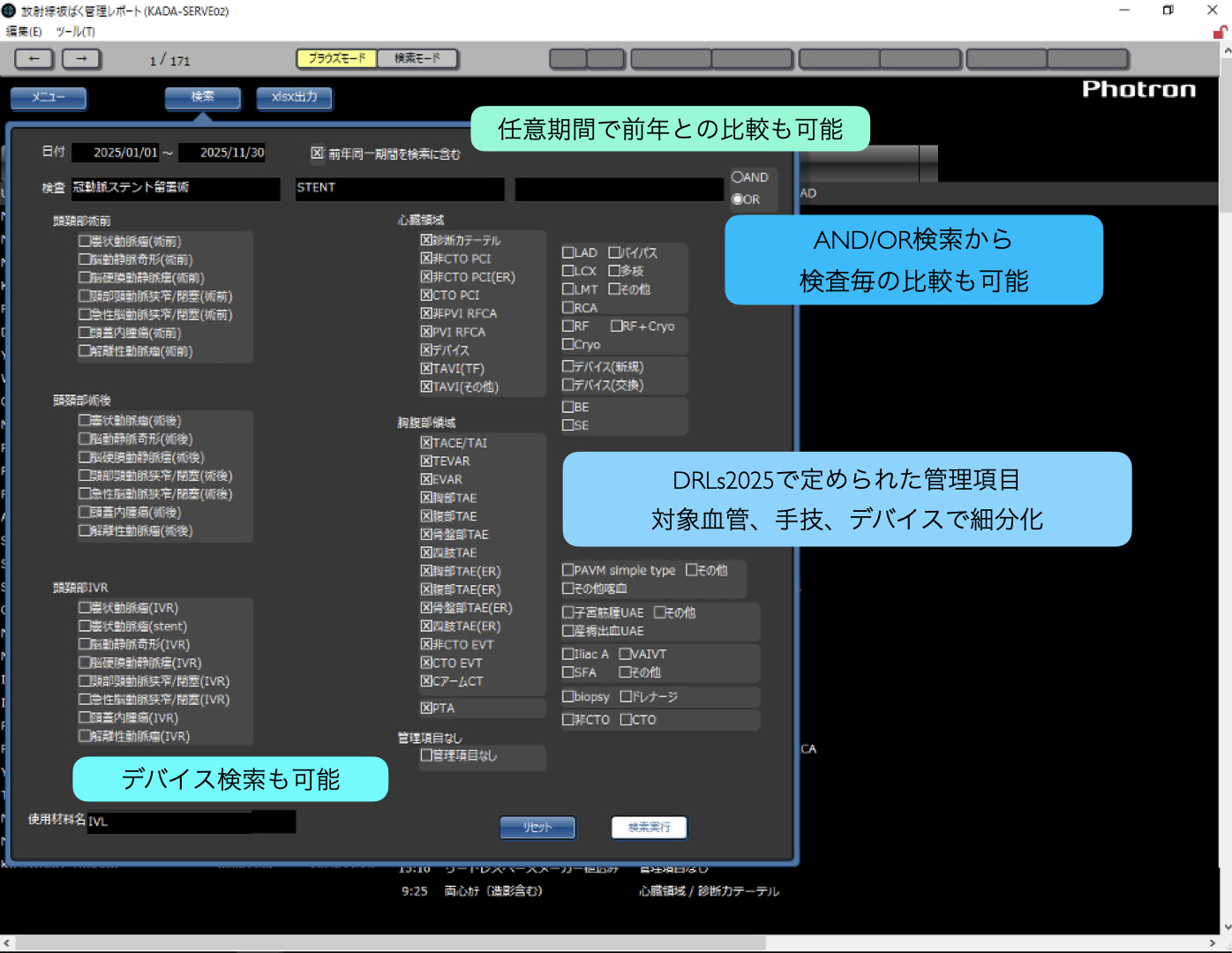Uncheck CTO PCI checkbox
1232x953 pixels.
click(426, 295)
